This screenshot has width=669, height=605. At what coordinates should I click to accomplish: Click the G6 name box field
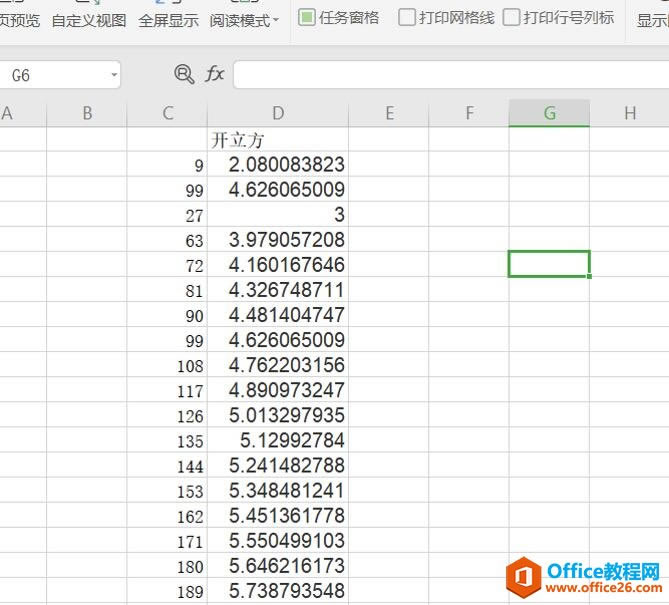coord(60,75)
